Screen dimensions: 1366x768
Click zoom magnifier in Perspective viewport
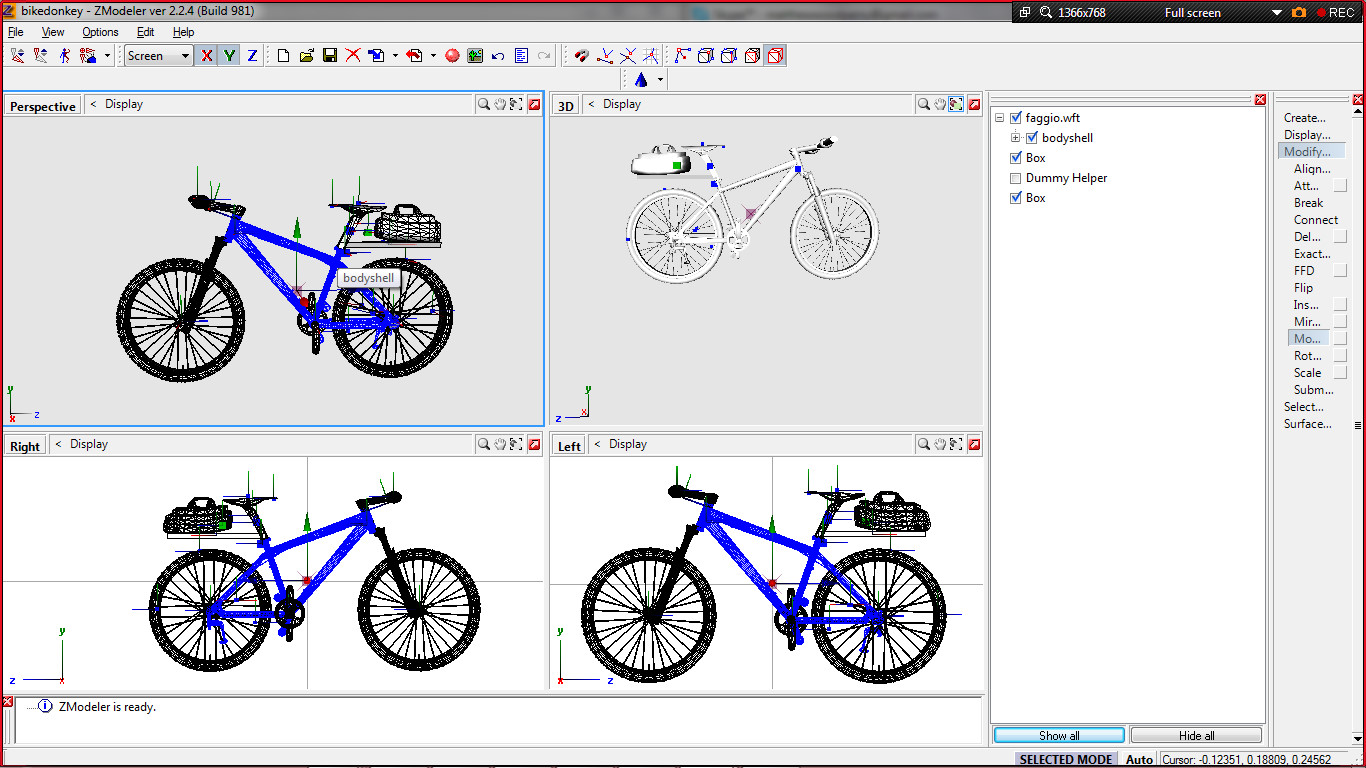[x=483, y=104]
